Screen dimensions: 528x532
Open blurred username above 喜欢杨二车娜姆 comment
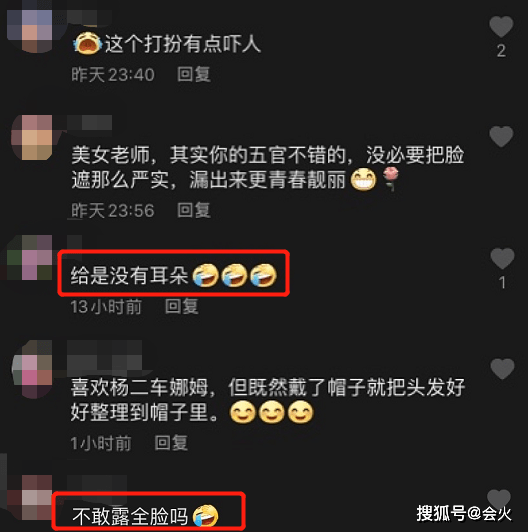click(105, 357)
